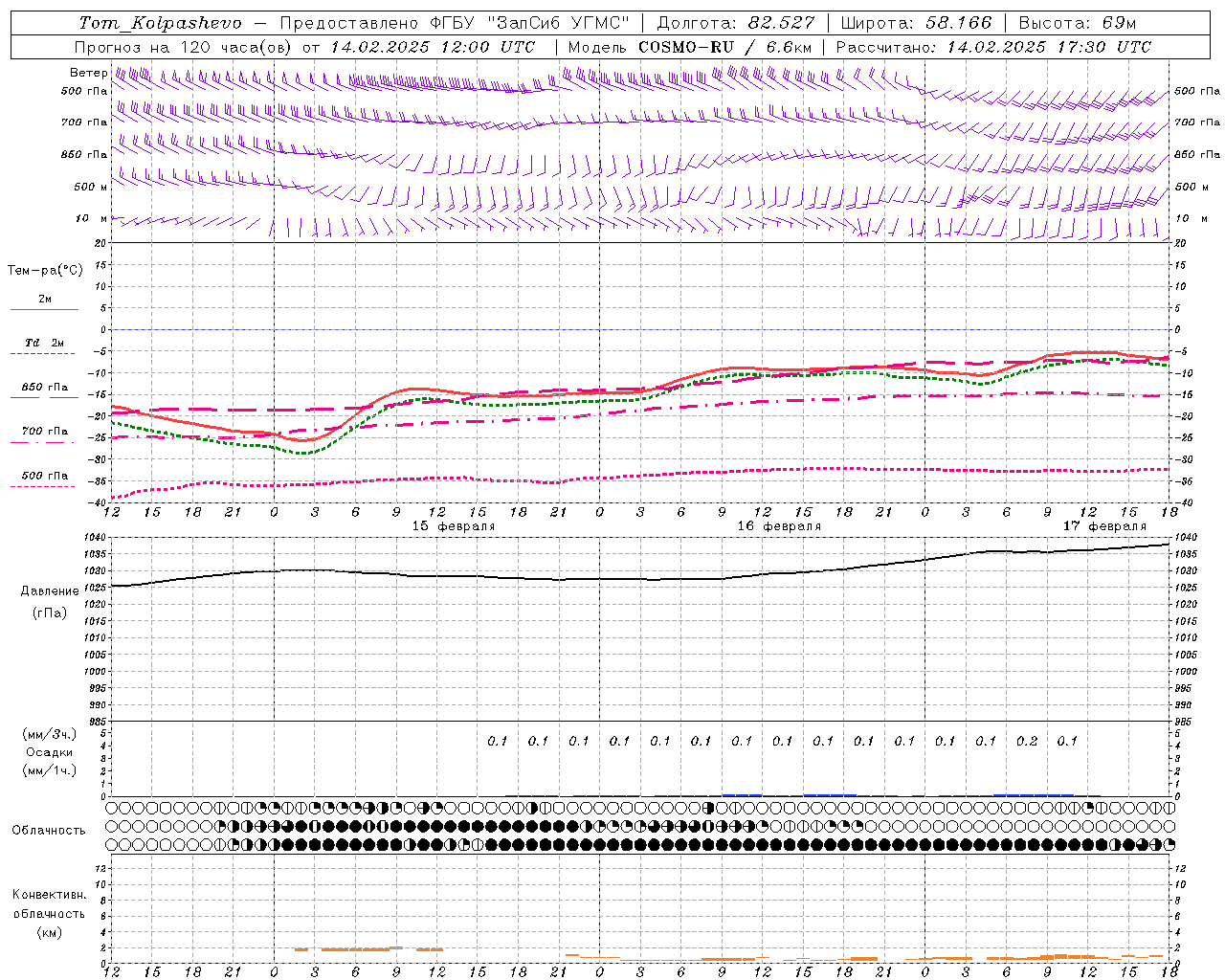
Task: Click the "2м" temperature legend entry
Action: tap(45, 299)
